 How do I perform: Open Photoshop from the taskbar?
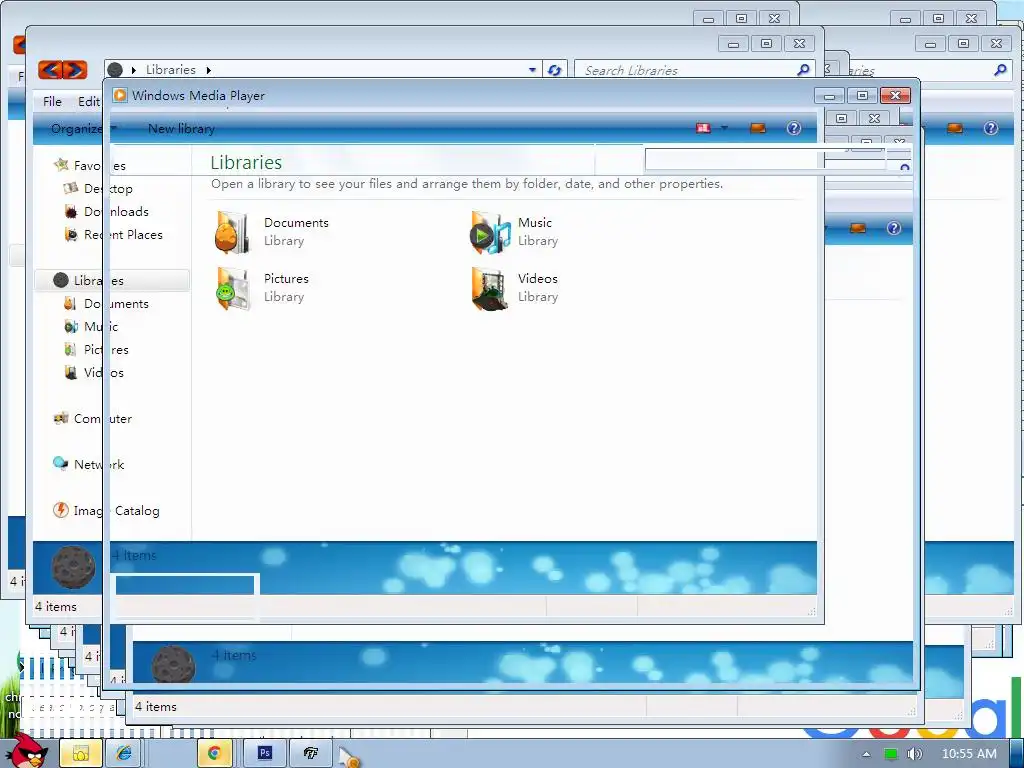click(x=264, y=754)
